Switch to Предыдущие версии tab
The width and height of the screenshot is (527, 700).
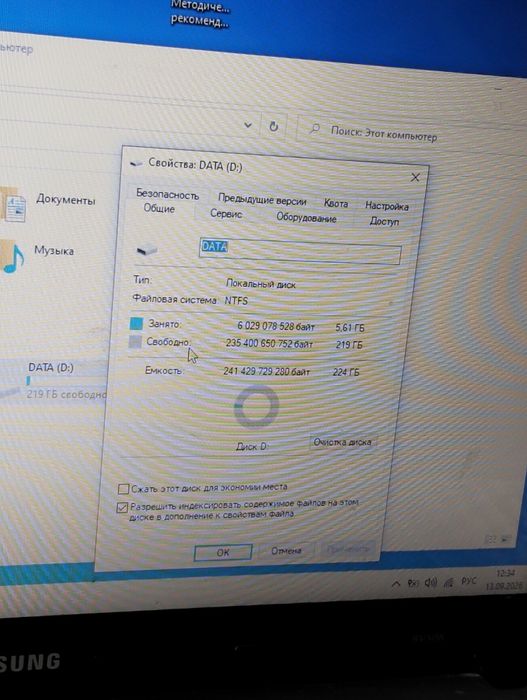[262, 200]
